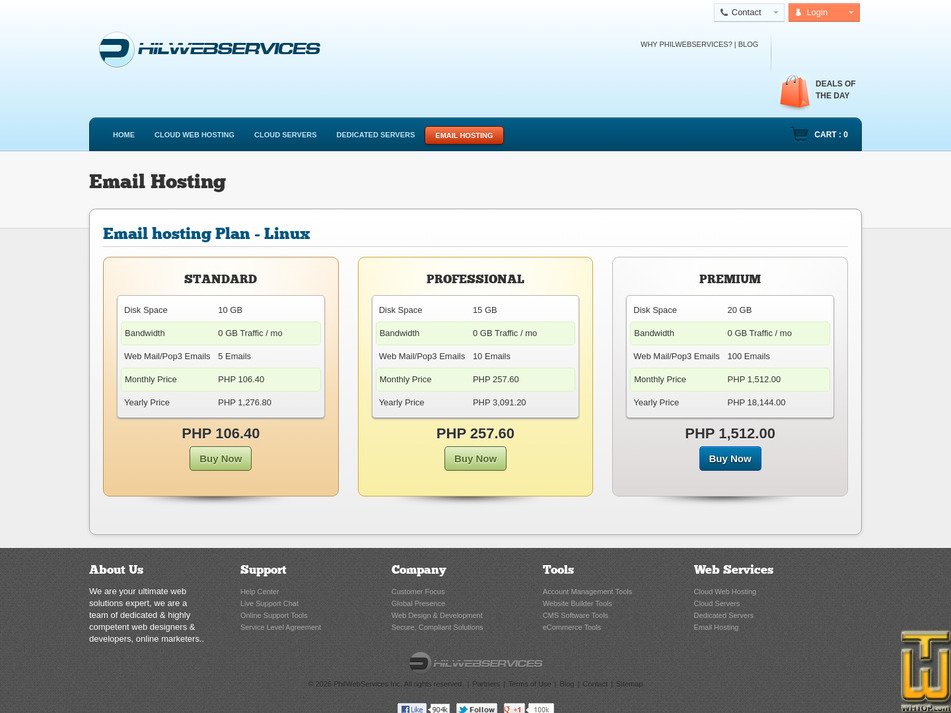Viewport: 951px width, 713px height.
Task: Click the 100 Emails value in Premium
Action: pos(748,356)
